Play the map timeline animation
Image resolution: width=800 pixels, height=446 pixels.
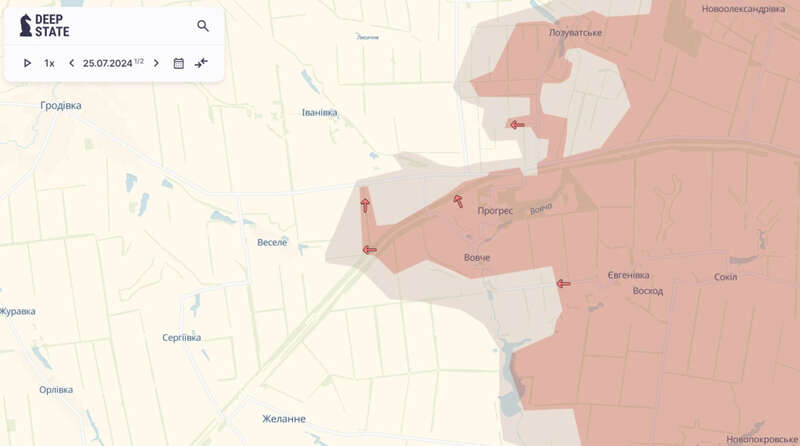pos(27,63)
